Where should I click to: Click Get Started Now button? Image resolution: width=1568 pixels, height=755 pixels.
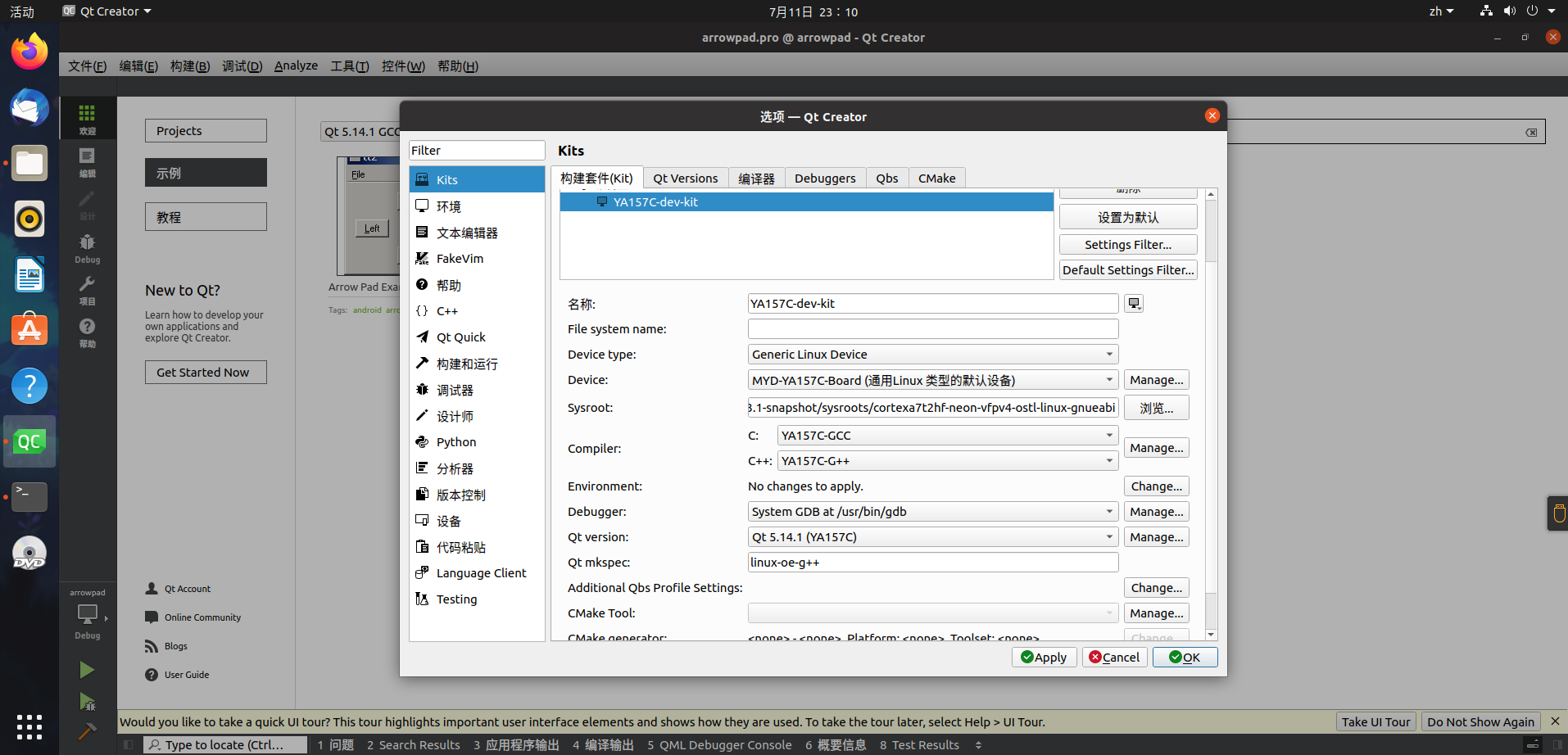coord(206,373)
